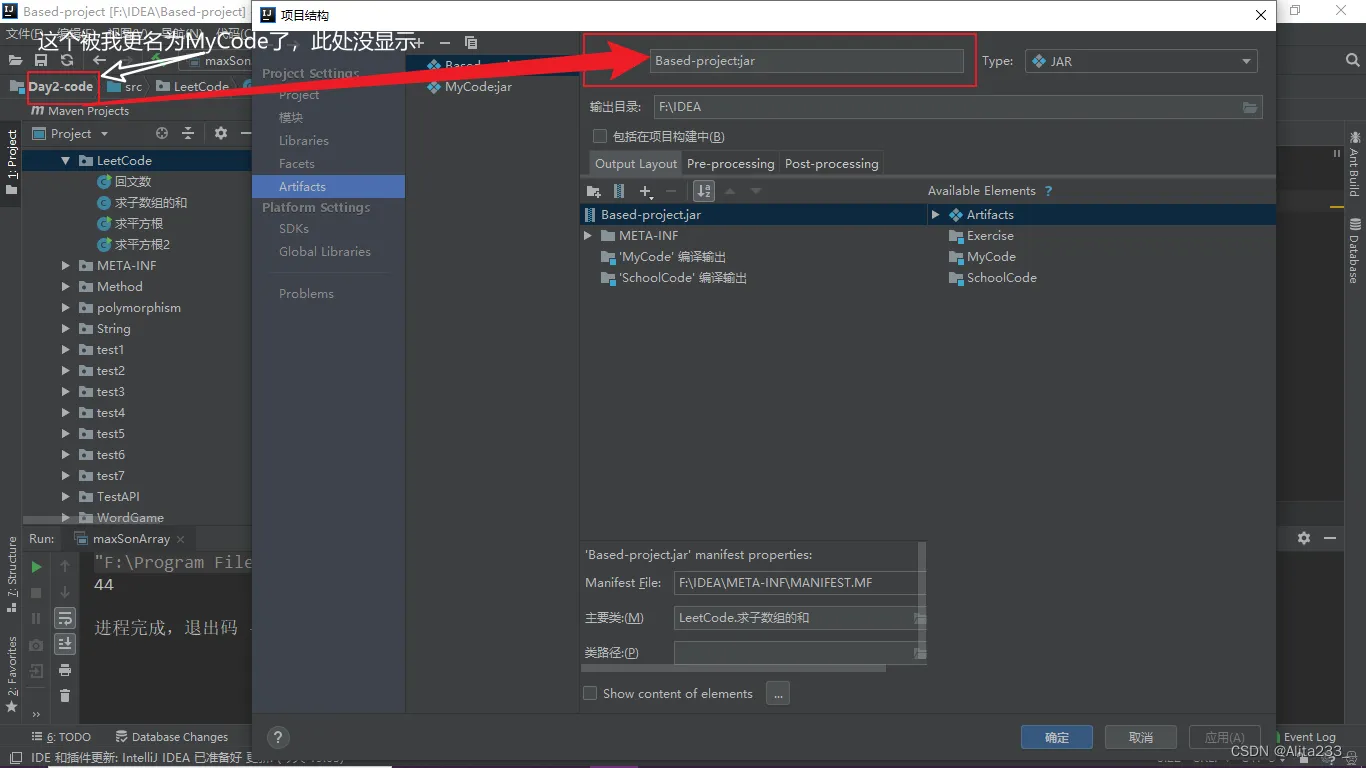Click the collapse all icon in Project panel header
This screenshot has width=1366, height=768.
pyautogui.click(x=187, y=133)
